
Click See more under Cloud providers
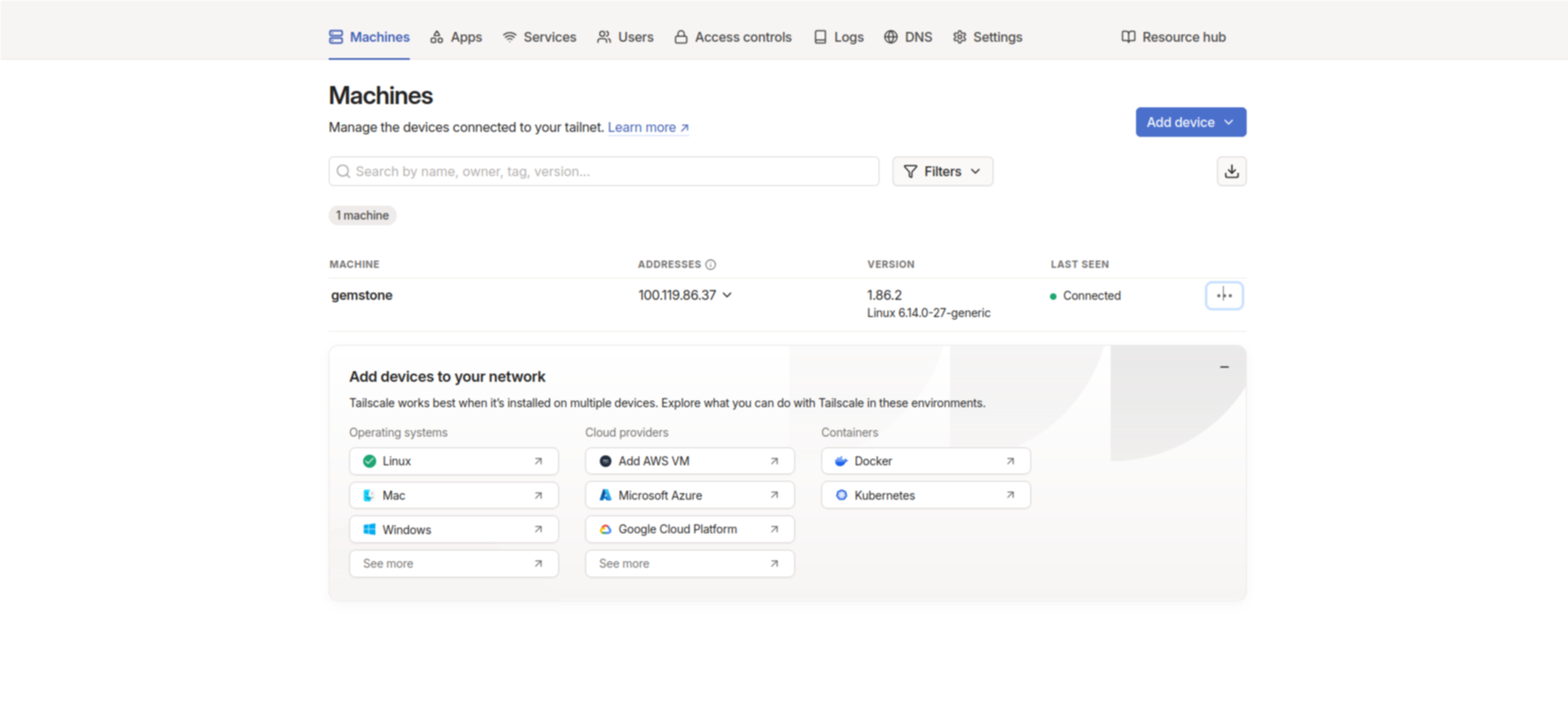[x=690, y=564]
